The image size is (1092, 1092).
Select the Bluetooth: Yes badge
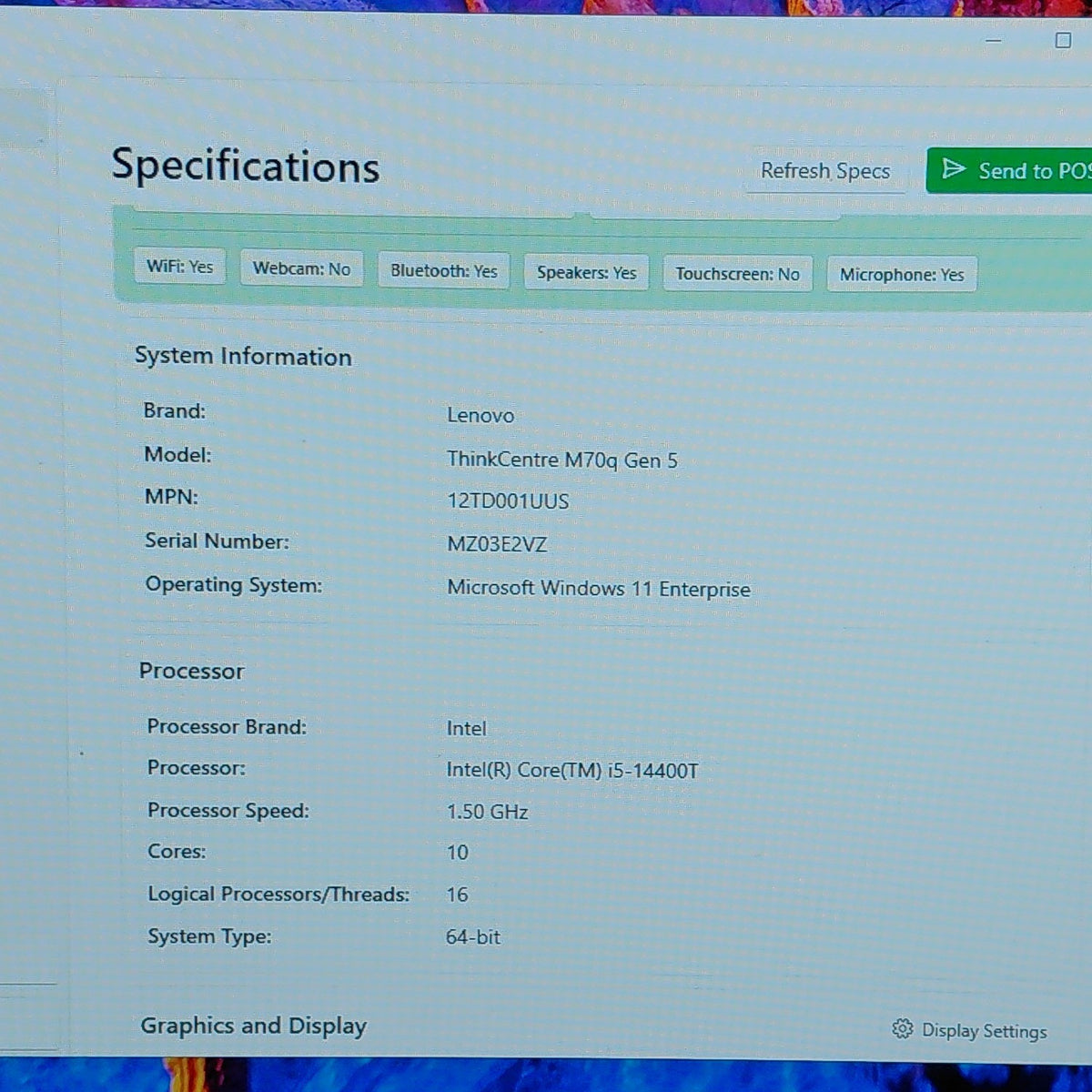tap(444, 270)
